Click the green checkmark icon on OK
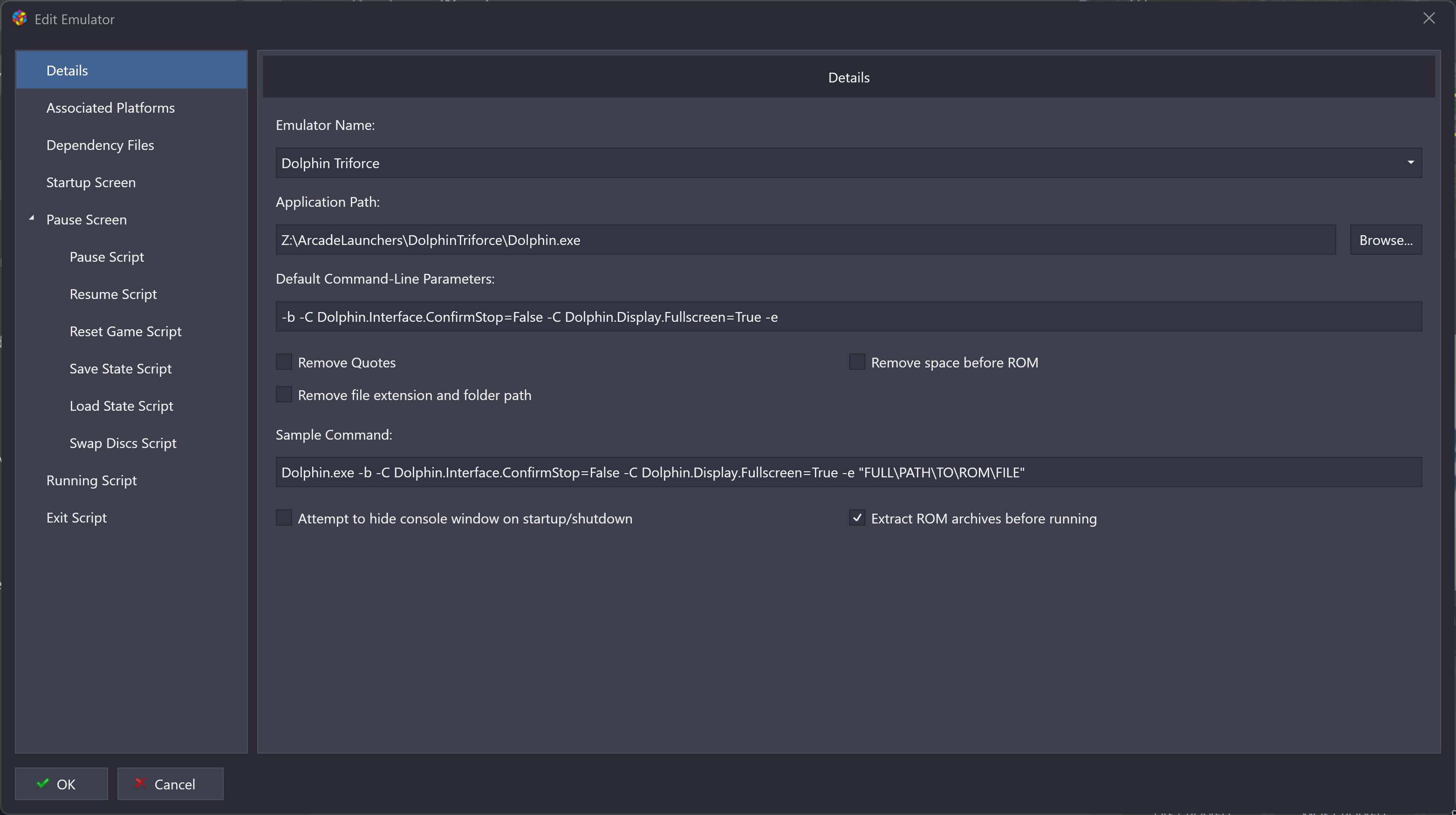Viewport: 1456px width, 815px height. point(42,783)
